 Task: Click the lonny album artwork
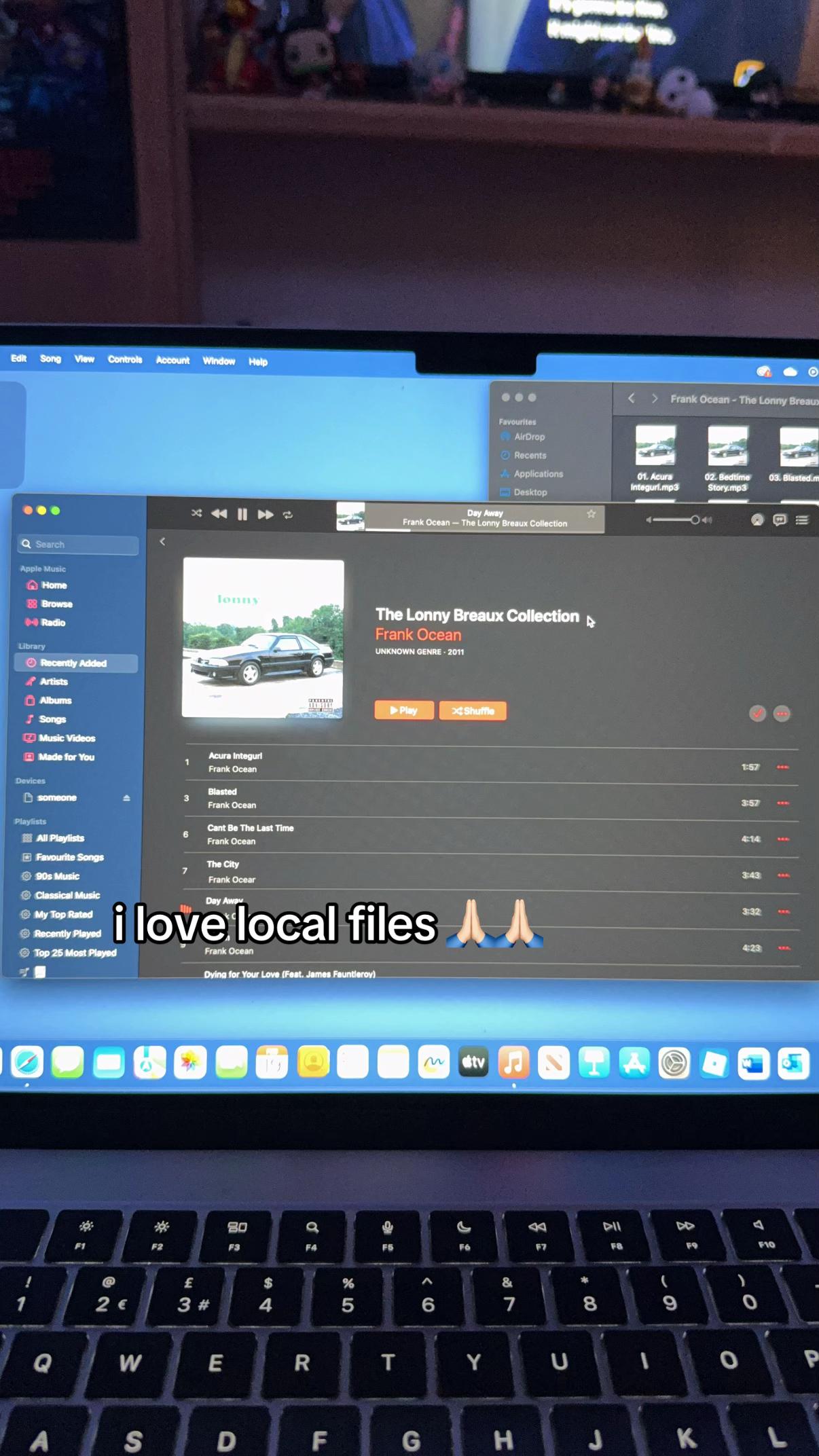pos(263,638)
